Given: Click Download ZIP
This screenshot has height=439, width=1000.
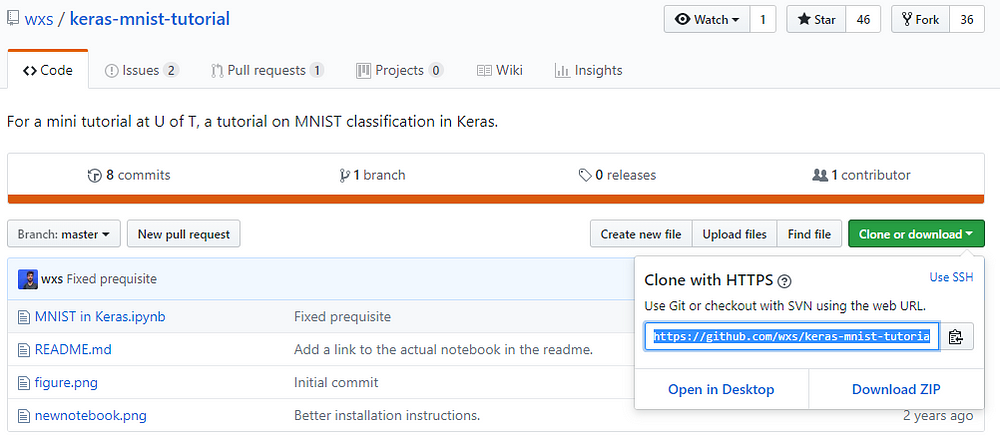Looking at the screenshot, I should (895, 389).
